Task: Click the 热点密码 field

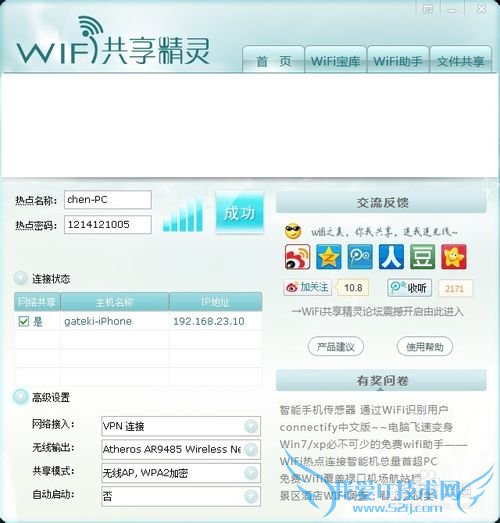Action: coord(108,224)
